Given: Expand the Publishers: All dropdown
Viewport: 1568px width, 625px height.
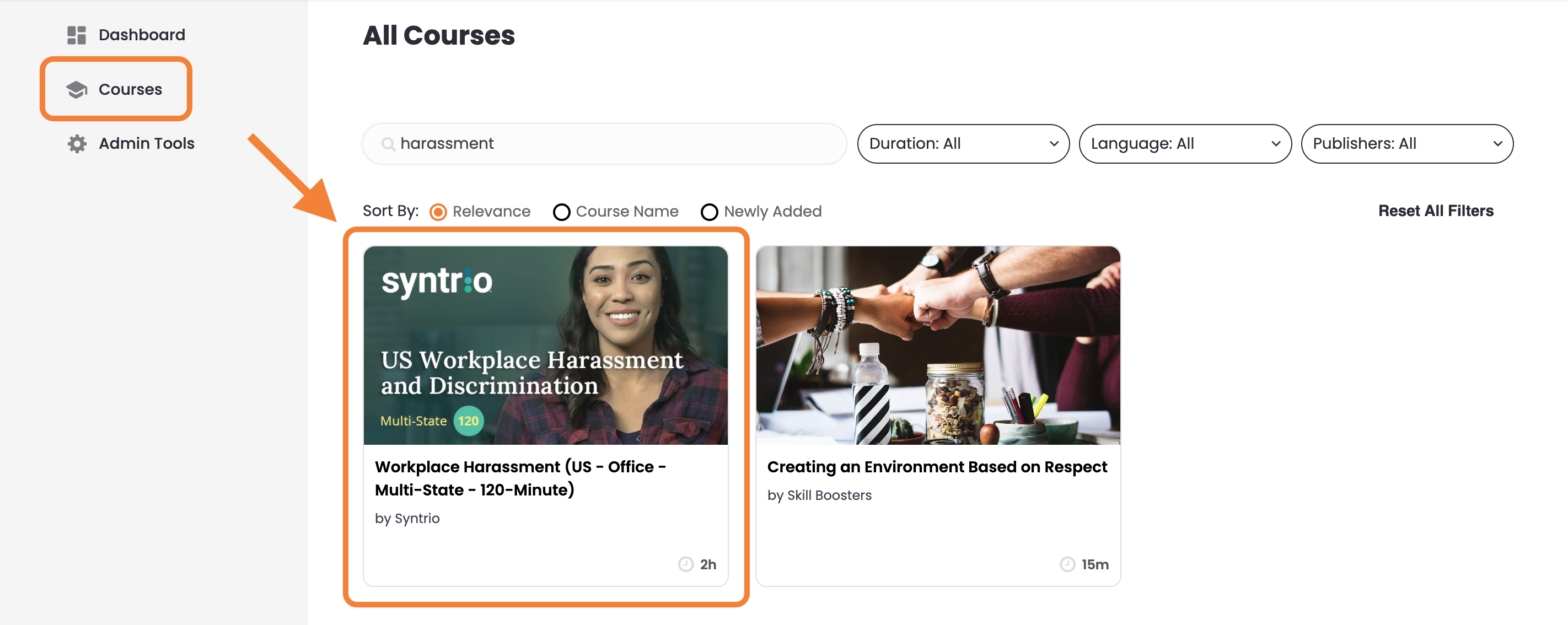Looking at the screenshot, I should point(1408,144).
